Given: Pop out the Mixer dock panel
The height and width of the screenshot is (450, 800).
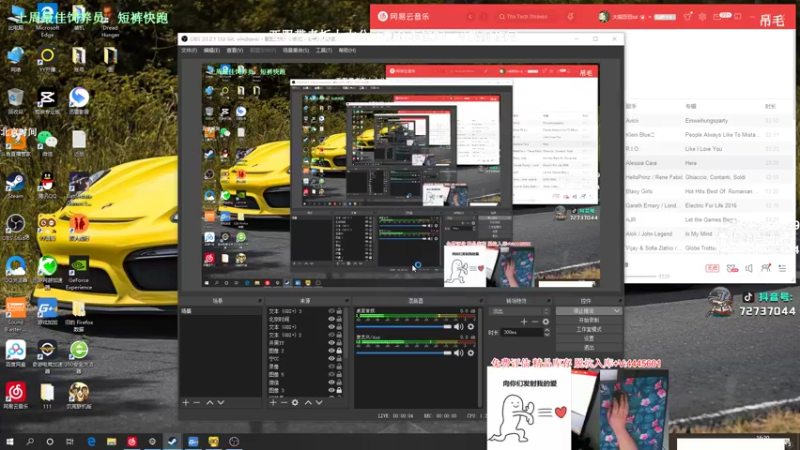Looking at the screenshot, I should pyautogui.click(x=481, y=301).
